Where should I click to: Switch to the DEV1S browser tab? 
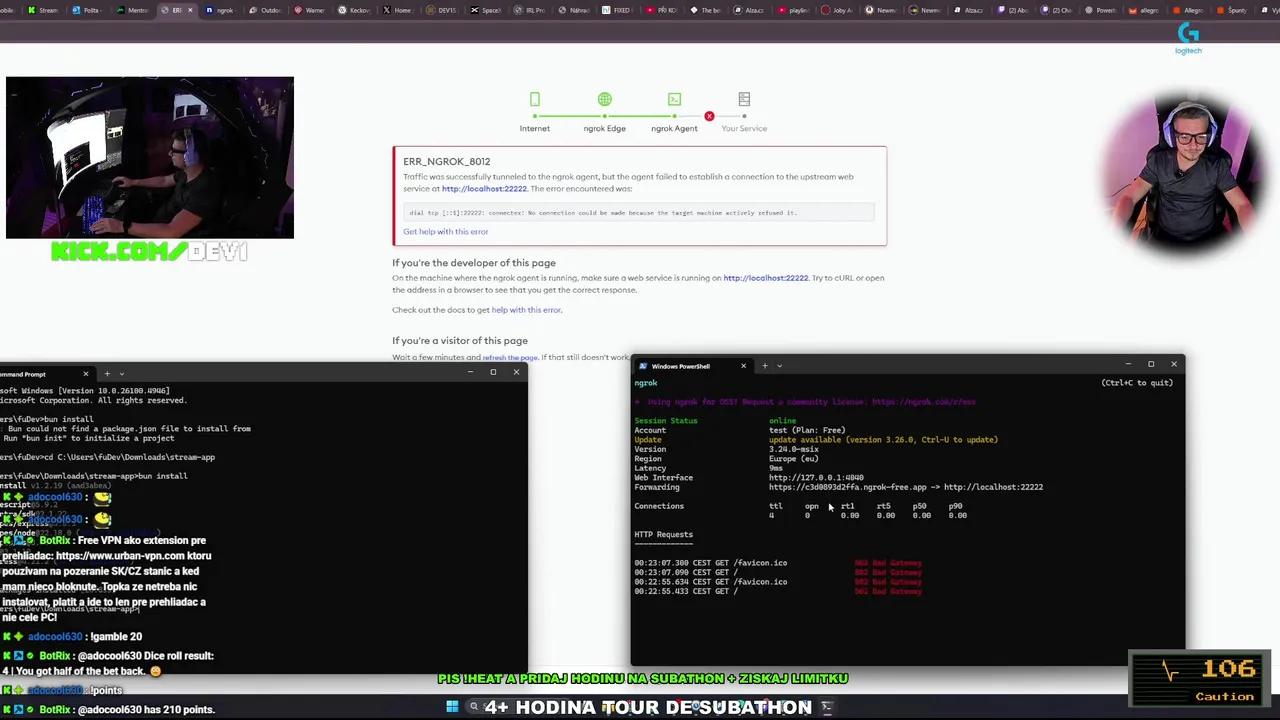(x=443, y=10)
